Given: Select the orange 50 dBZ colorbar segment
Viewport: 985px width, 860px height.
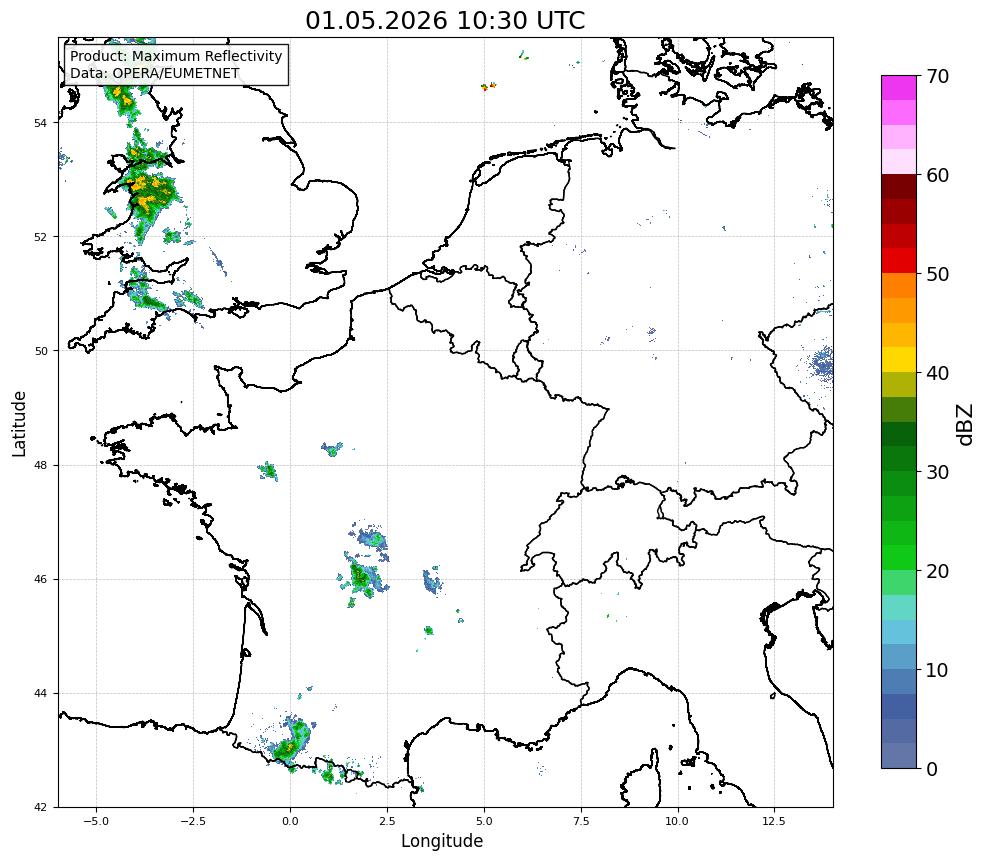Looking at the screenshot, I should 899,285.
